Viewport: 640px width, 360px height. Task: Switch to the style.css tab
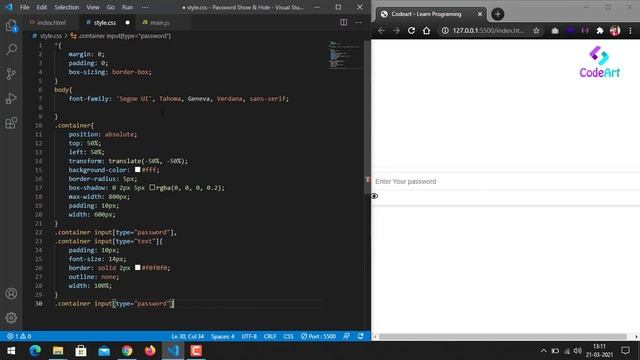coord(105,22)
